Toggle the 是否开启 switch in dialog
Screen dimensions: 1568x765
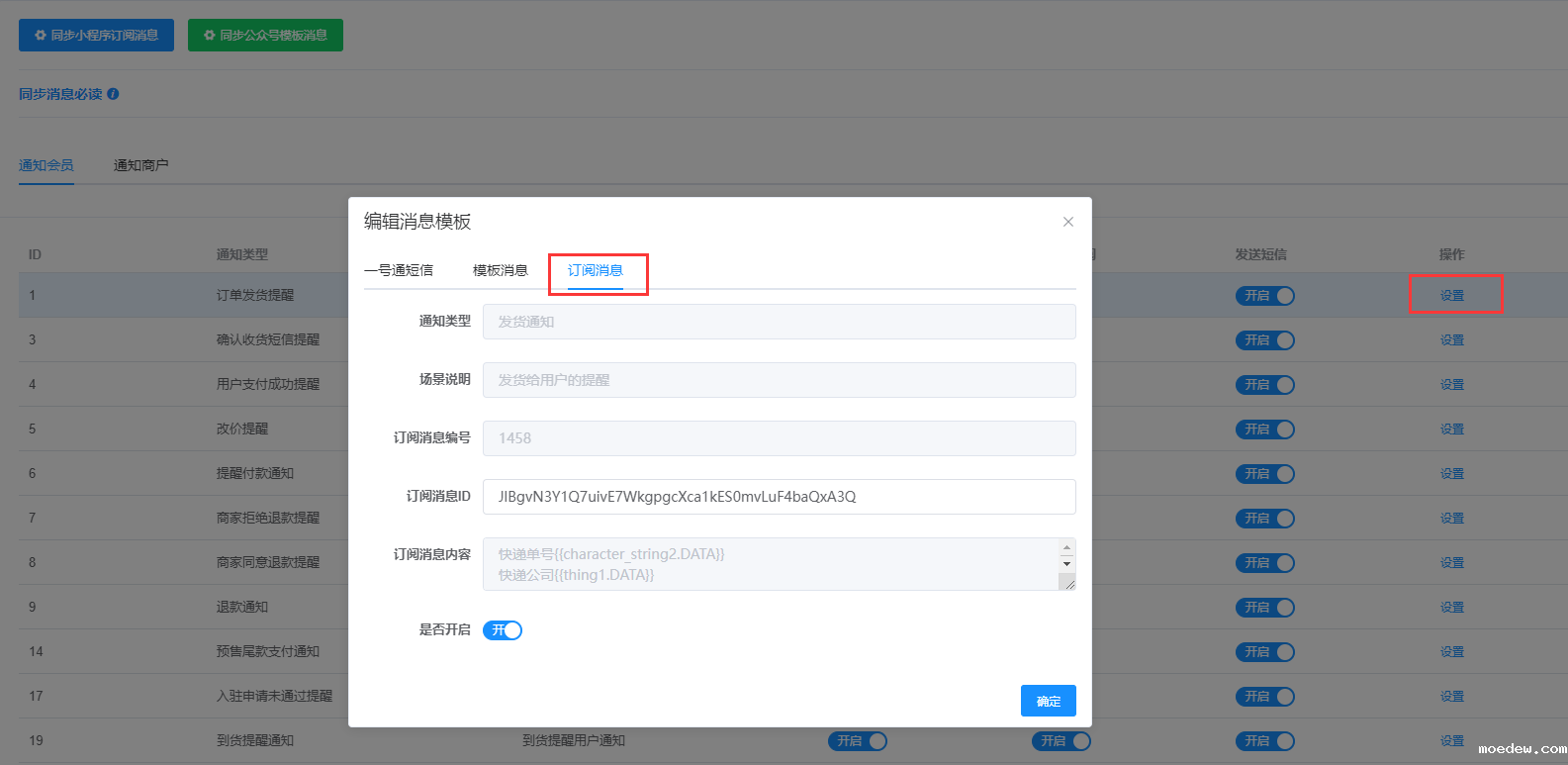pos(503,630)
